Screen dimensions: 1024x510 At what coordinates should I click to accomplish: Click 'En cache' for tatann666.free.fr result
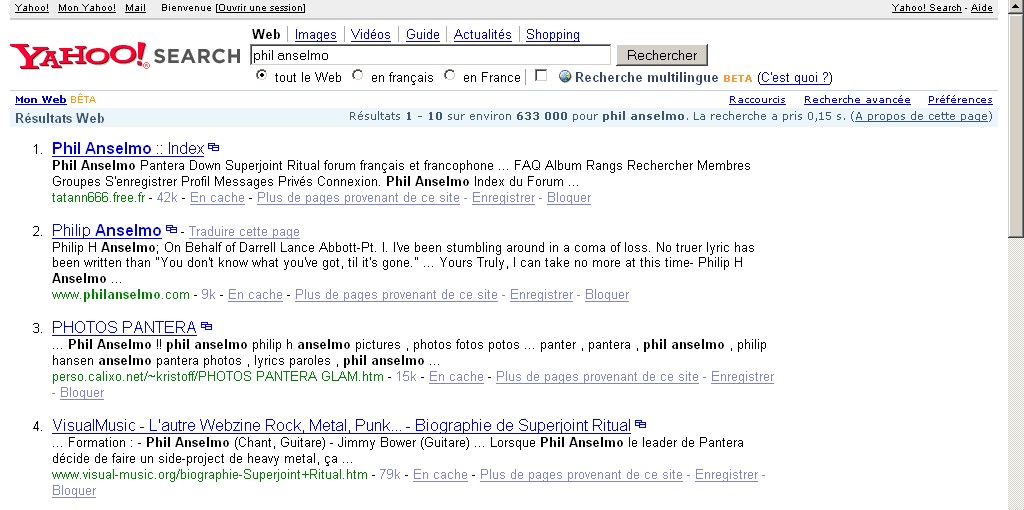[217, 197]
